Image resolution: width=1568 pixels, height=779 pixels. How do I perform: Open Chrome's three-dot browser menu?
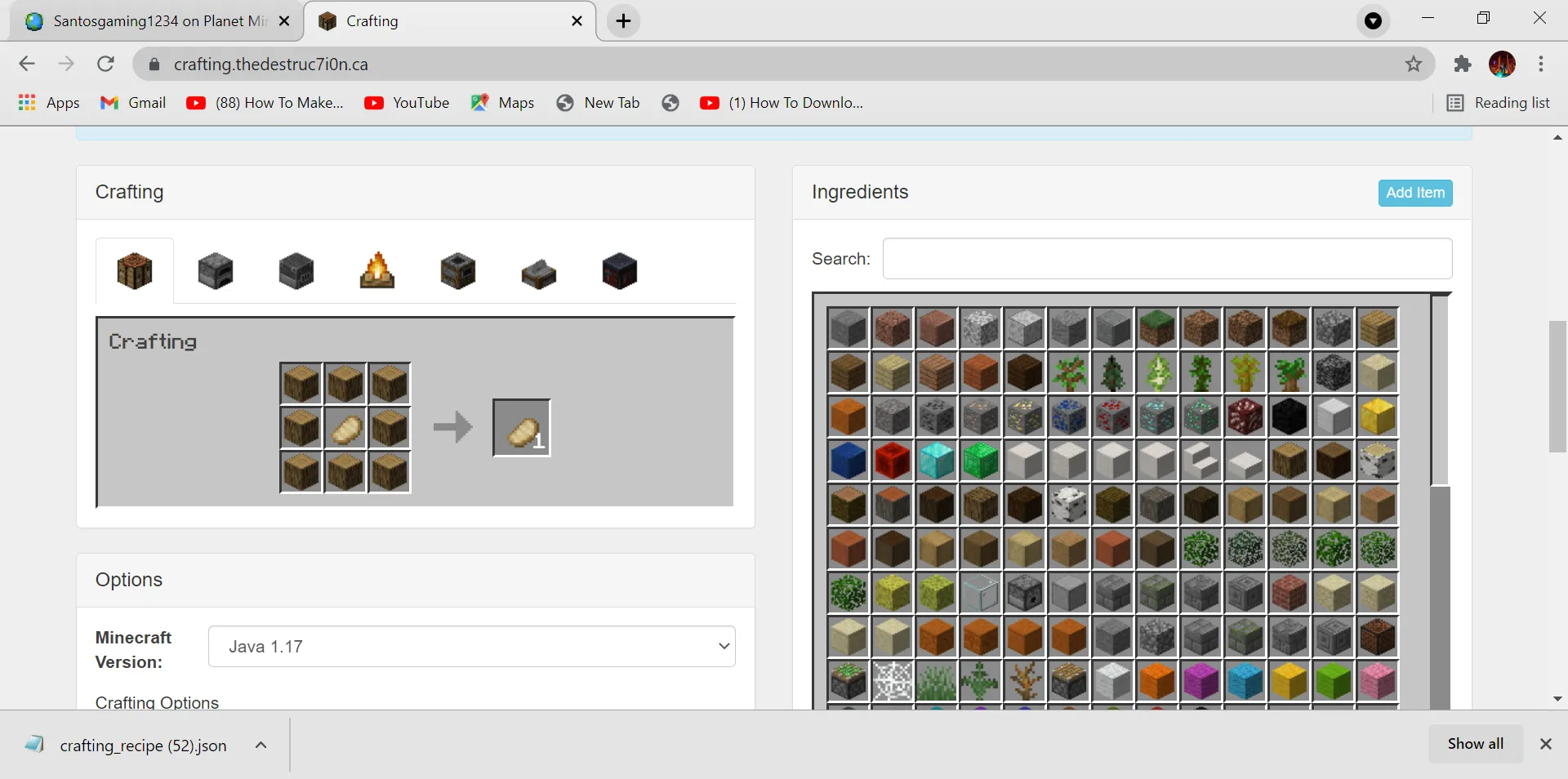click(x=1543, y=64)
